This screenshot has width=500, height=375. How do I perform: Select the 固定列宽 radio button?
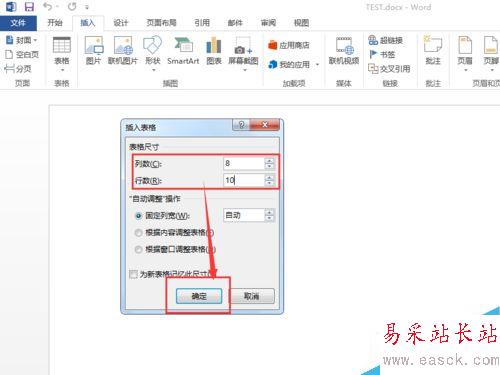tap(139, 216)
